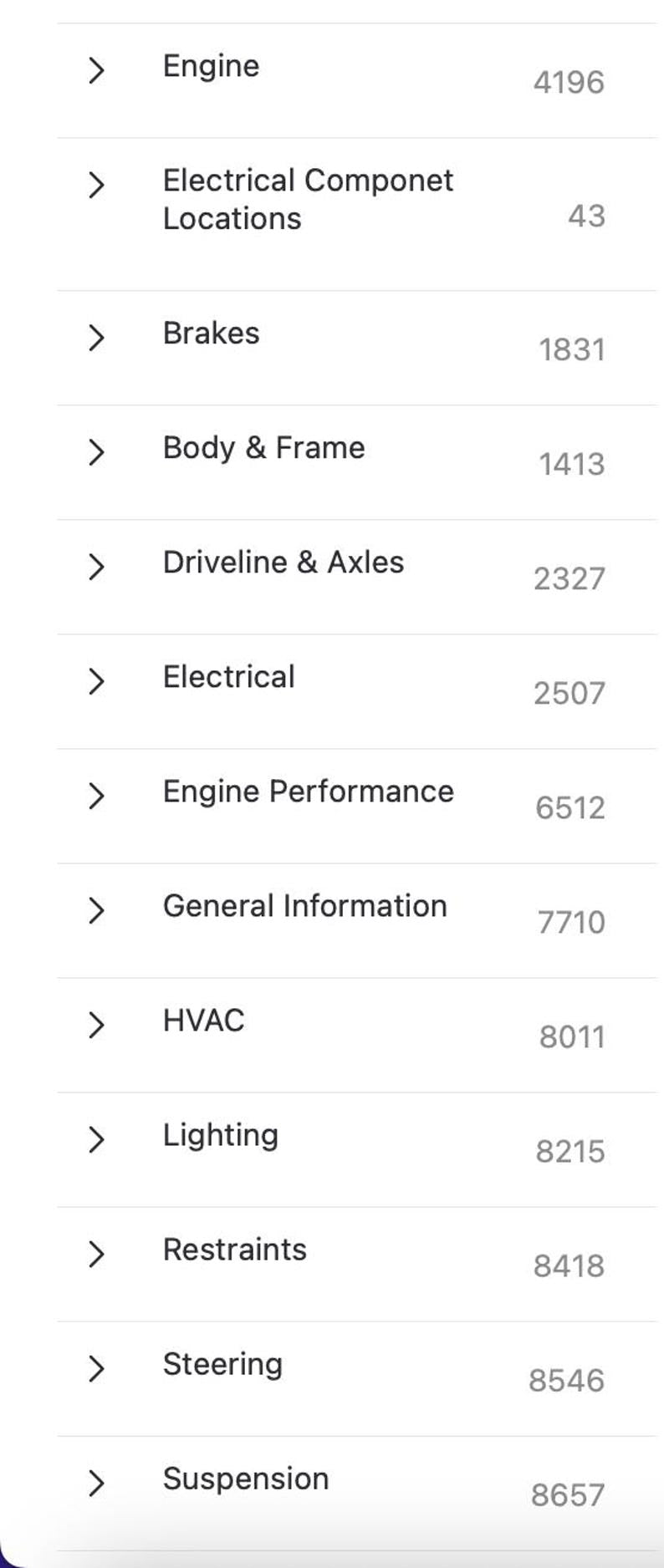The height and width of the screenshot is (1568, 664).
Task: Open the Restraints category
Action: coord(234,1250)
